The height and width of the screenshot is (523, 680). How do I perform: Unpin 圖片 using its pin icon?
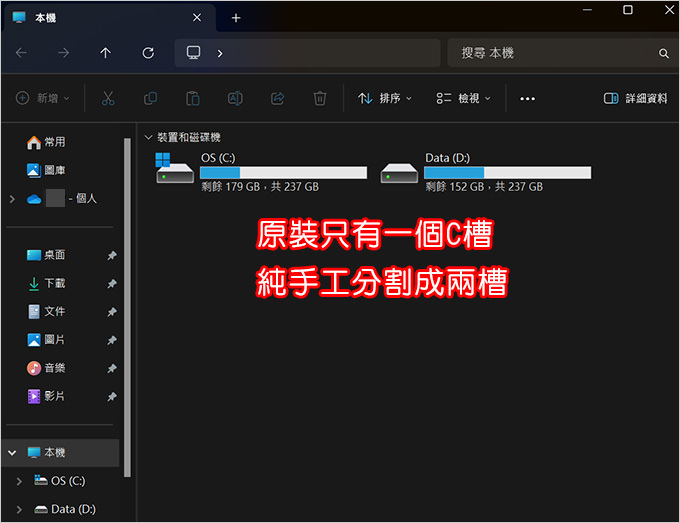click(112, 340)
